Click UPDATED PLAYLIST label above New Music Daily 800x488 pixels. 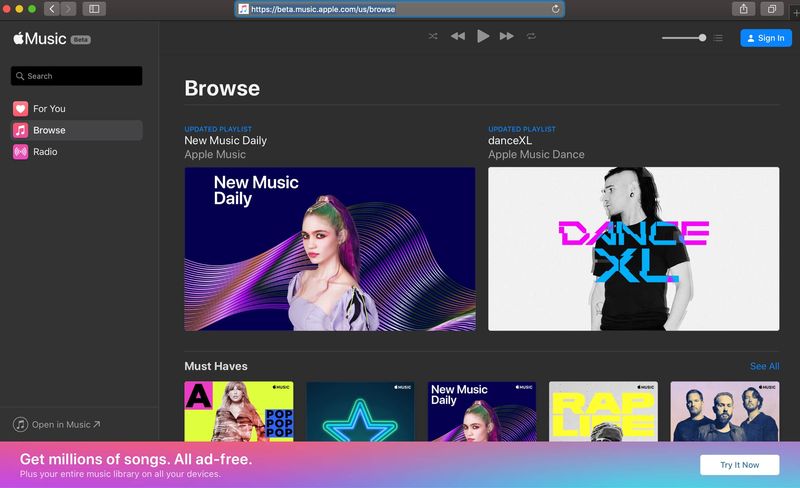[218, 129]
